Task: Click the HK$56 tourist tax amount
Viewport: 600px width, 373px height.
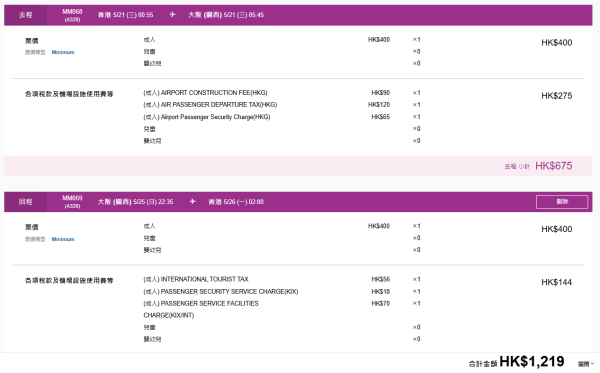Action: [380, 279]
